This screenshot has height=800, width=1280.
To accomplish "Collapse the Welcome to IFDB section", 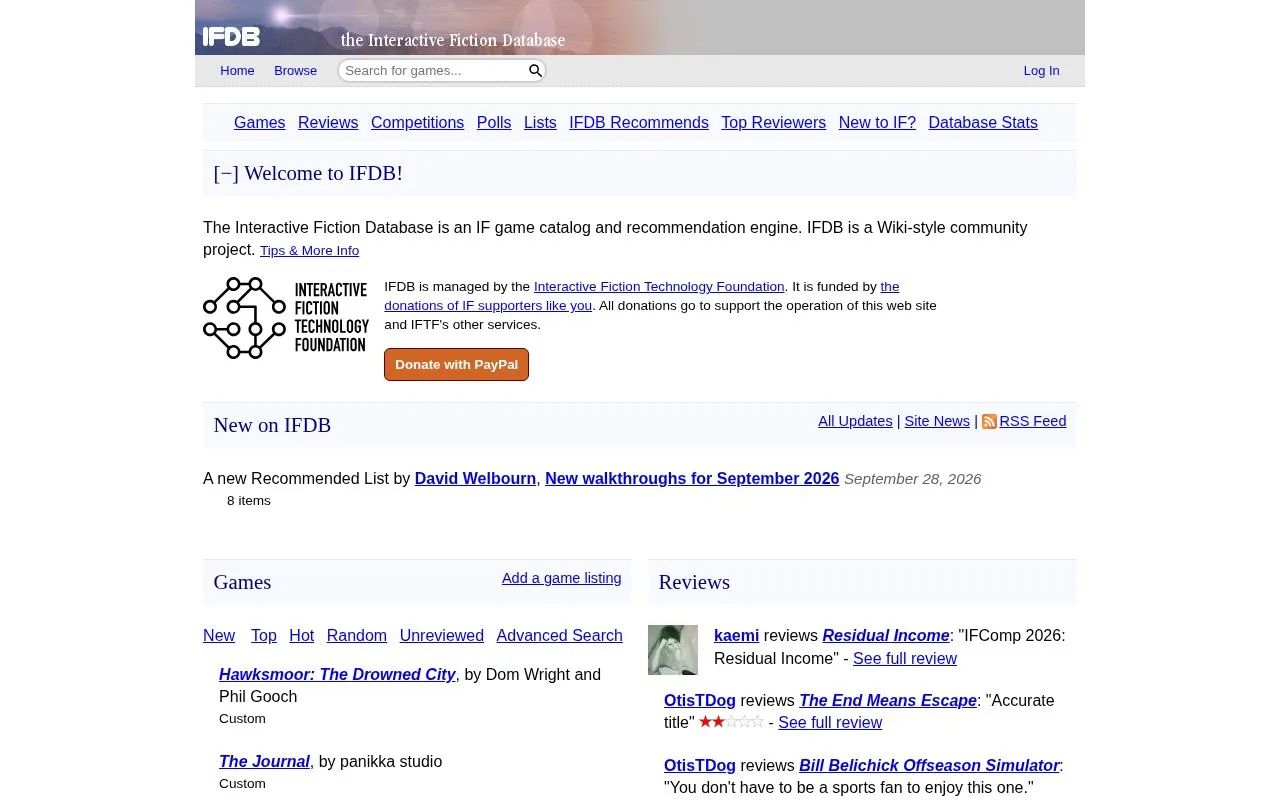I will [226, 173].
